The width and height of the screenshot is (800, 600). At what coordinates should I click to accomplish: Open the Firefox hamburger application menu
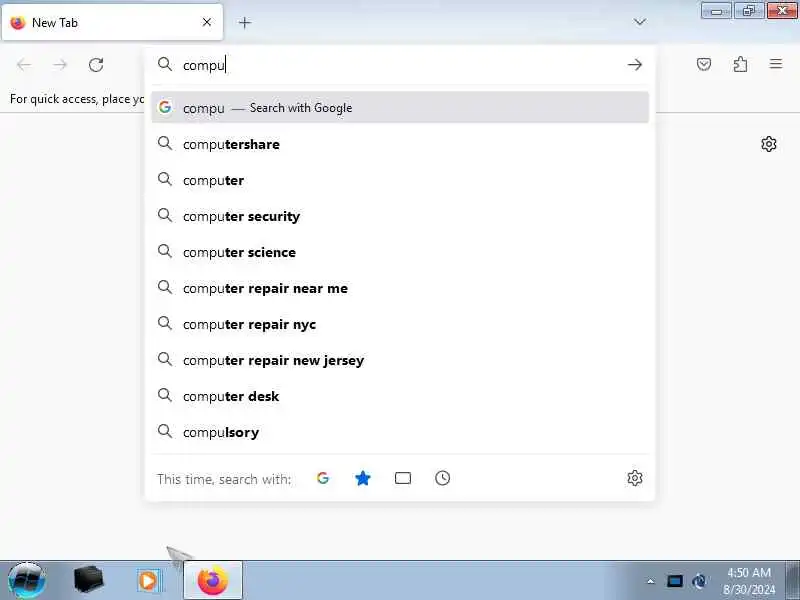[x=776, y=64]
